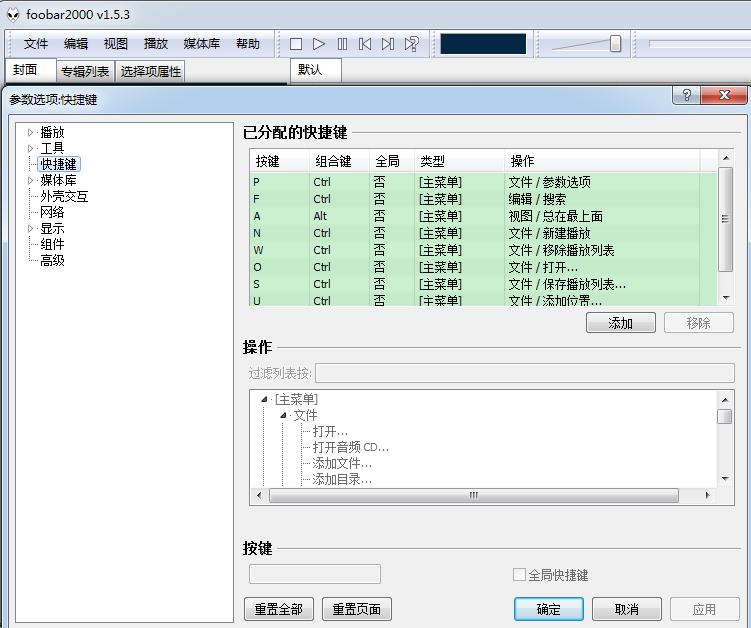Viewport: 751px width, 628px height.
Task: Open the 视图 menu
Action: pyautogui.click(x=115, y=44)
